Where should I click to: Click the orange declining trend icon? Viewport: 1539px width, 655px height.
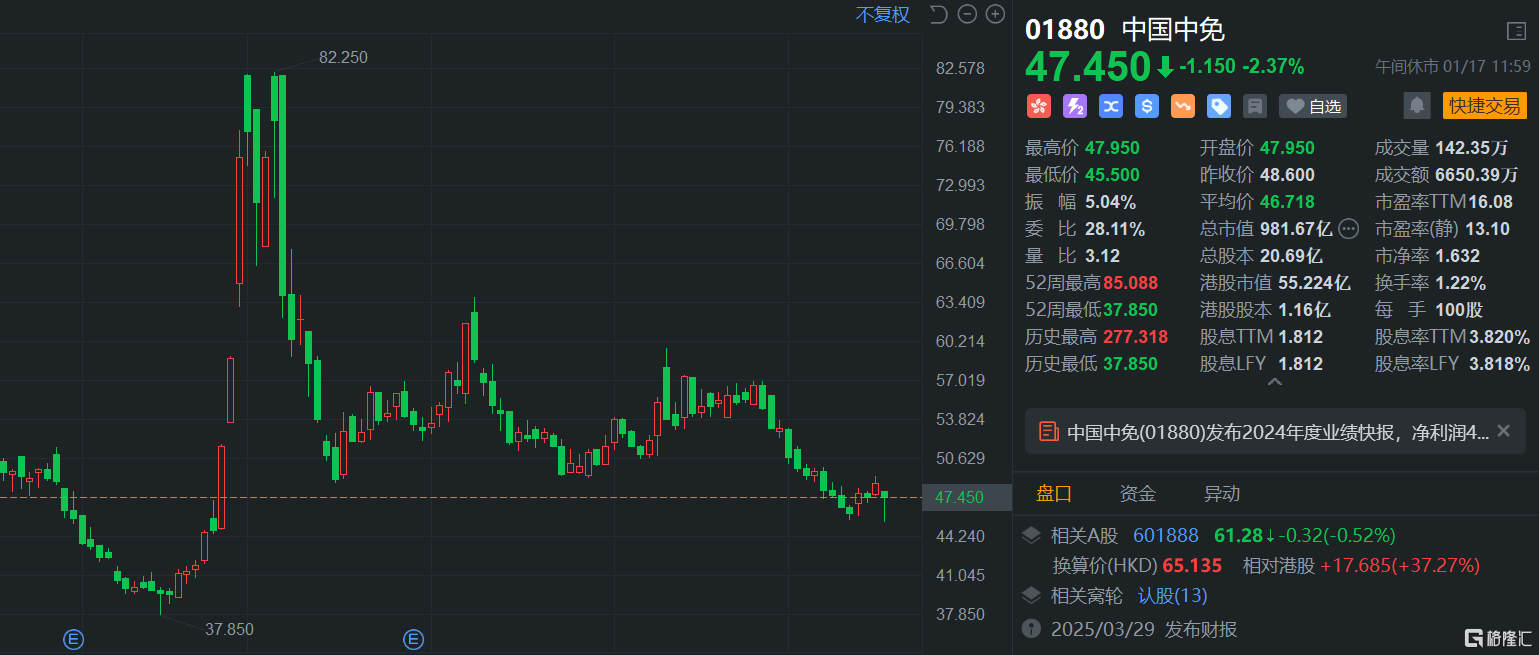coord(1183,106)
